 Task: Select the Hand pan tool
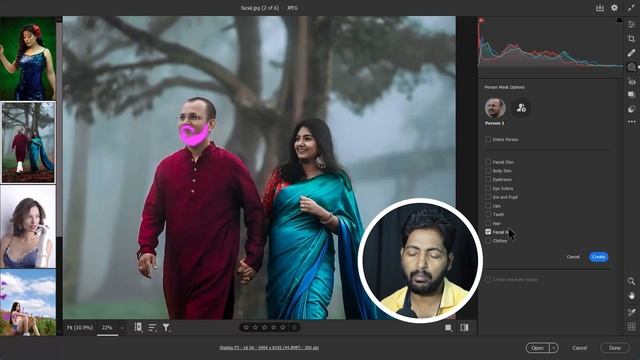(631, 296)
